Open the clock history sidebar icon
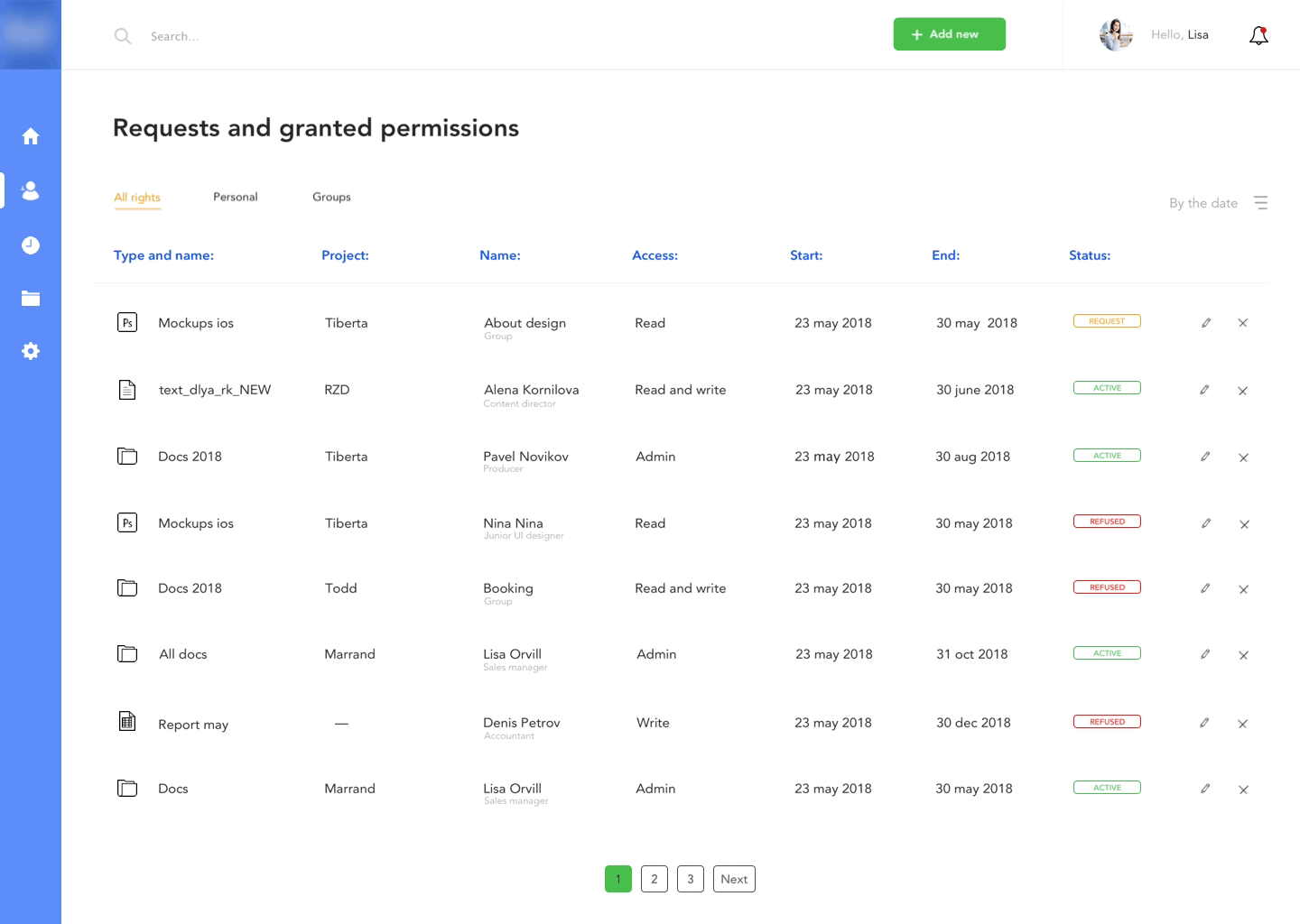Viewport: 1300px width, 924px height. pos(31,245)
